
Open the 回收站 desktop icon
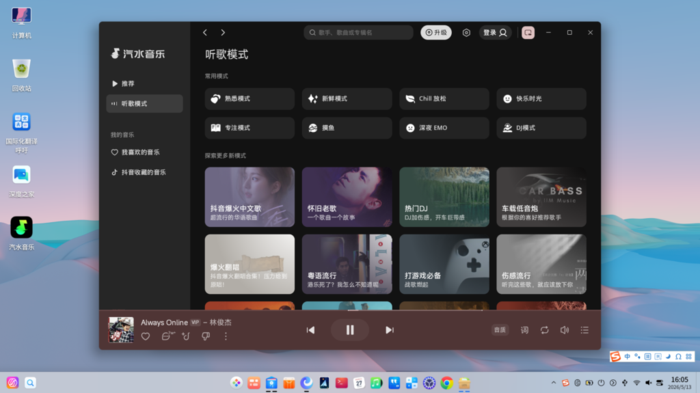click(21, 75)
